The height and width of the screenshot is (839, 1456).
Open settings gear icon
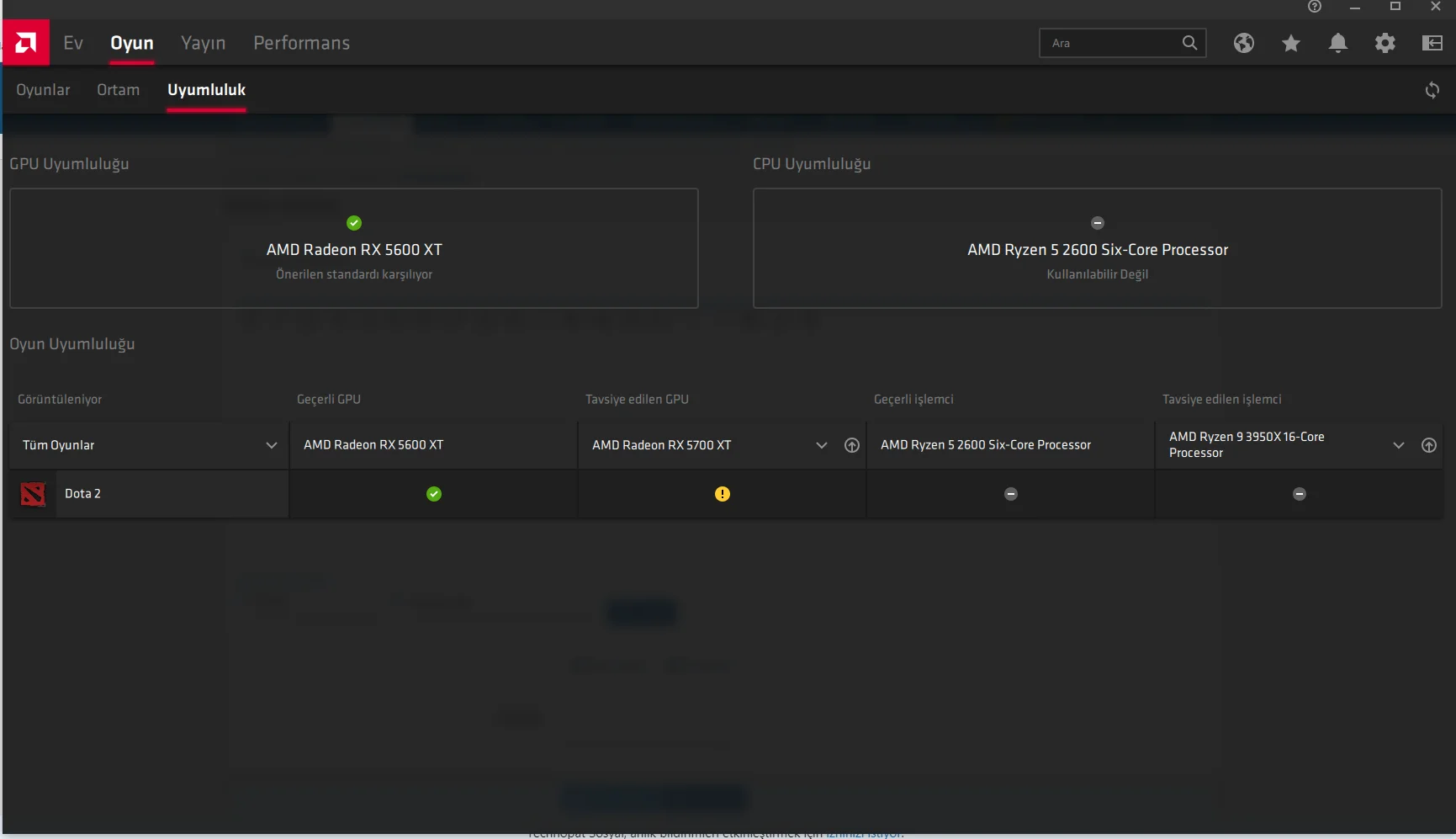[x=1385, y=43]
